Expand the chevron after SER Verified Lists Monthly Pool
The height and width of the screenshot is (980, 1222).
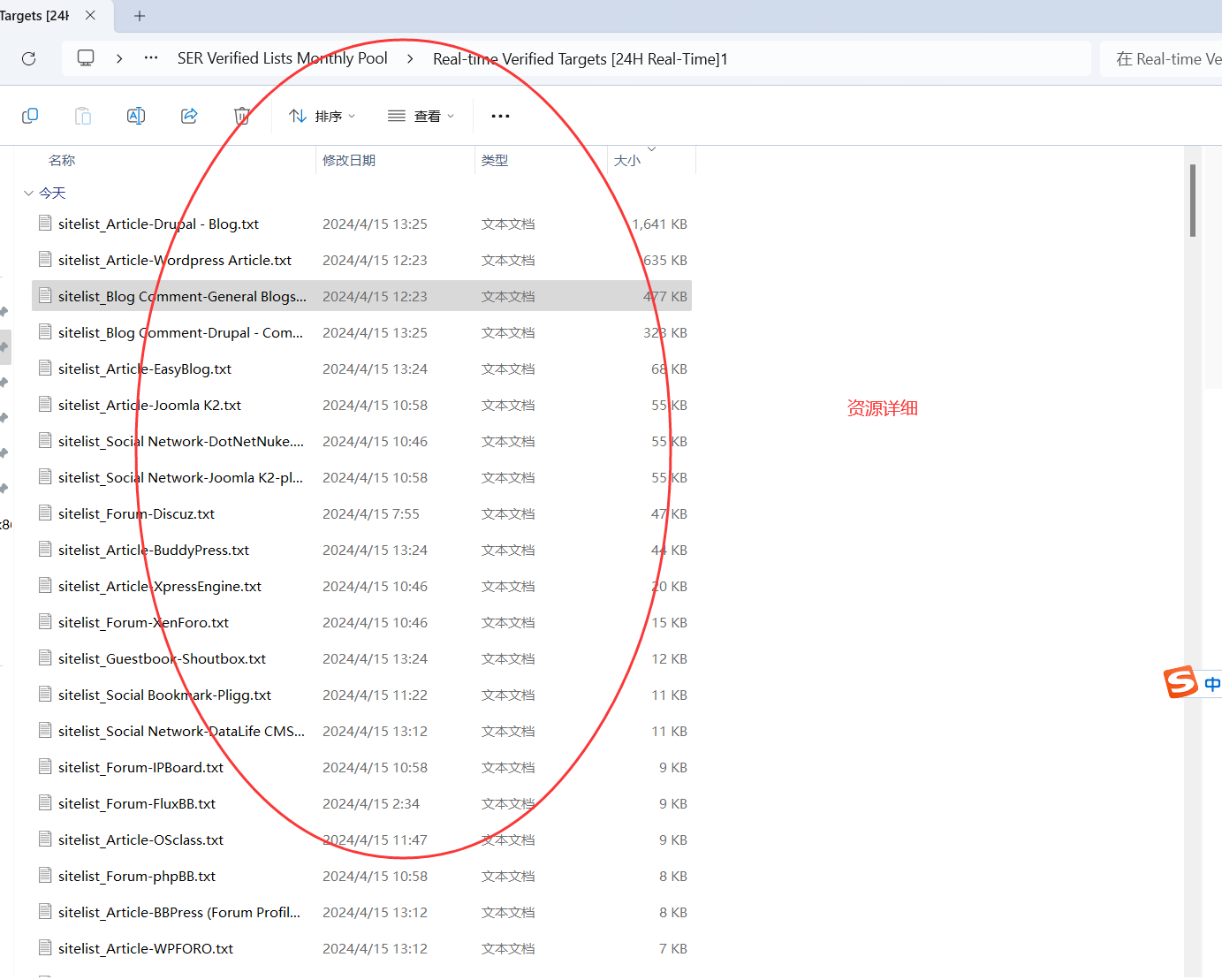coord(410,58)
